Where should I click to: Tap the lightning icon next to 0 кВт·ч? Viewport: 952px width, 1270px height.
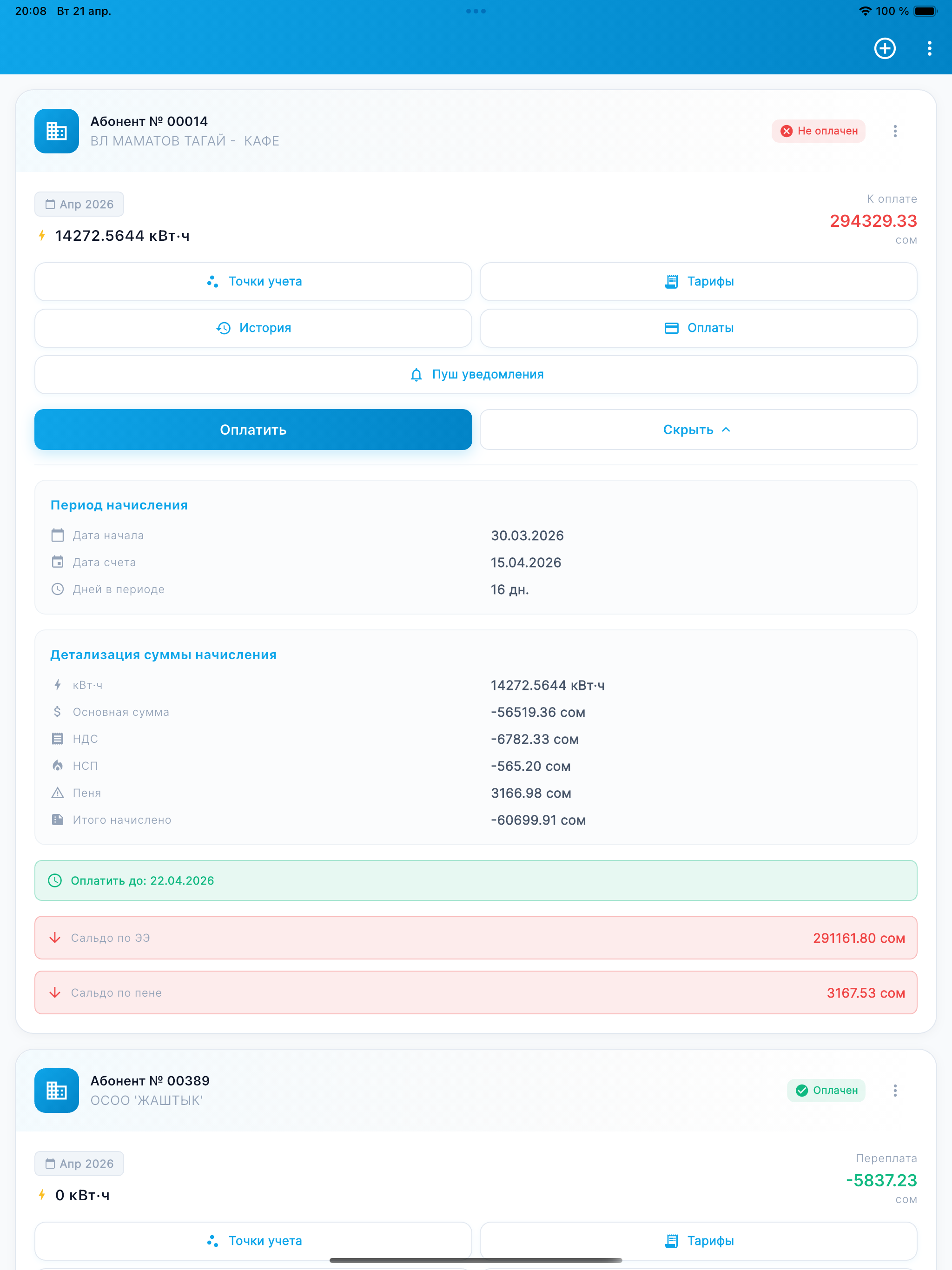[x=42, y=1195]
